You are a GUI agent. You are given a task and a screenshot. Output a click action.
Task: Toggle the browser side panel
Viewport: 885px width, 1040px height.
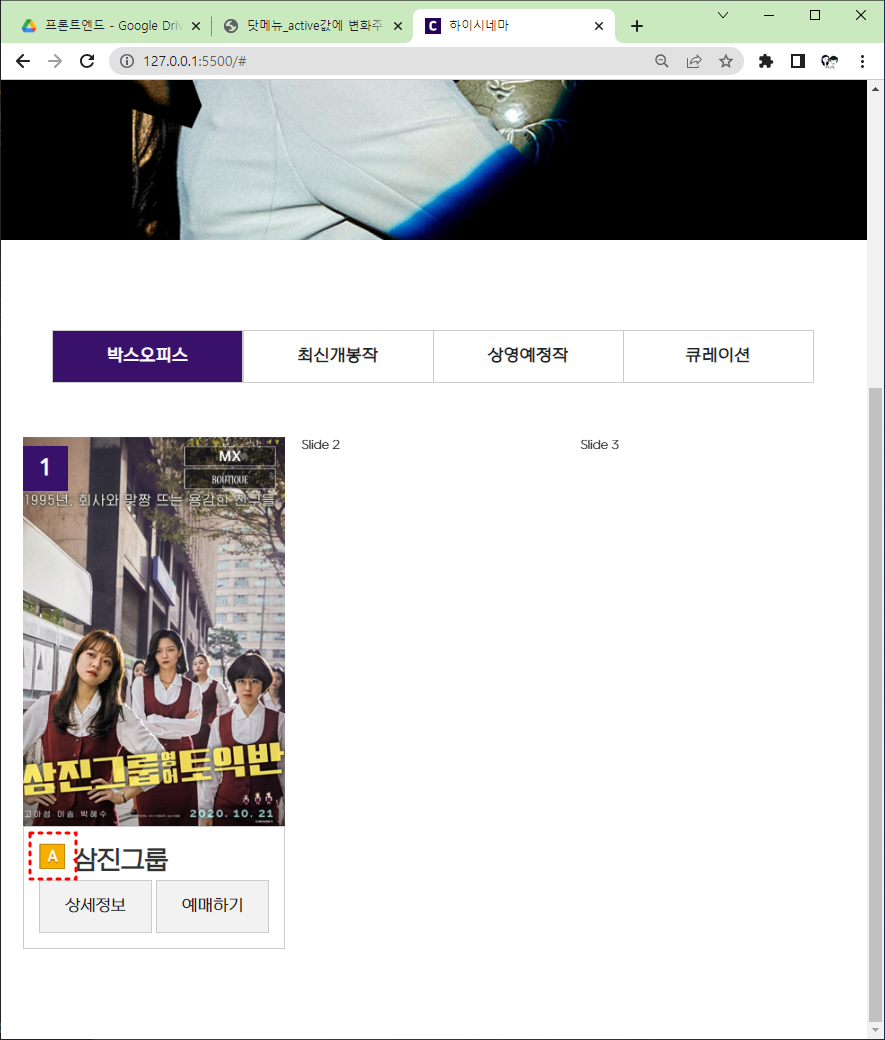click(x=797, y=61)
